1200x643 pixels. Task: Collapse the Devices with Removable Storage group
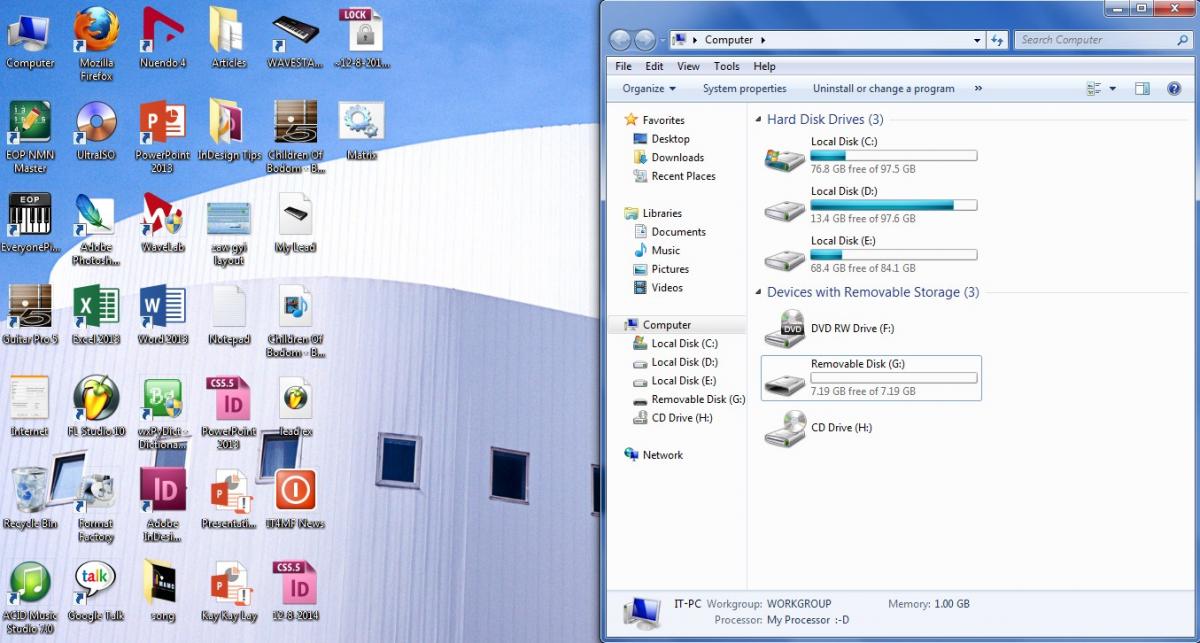click(759, 293)
